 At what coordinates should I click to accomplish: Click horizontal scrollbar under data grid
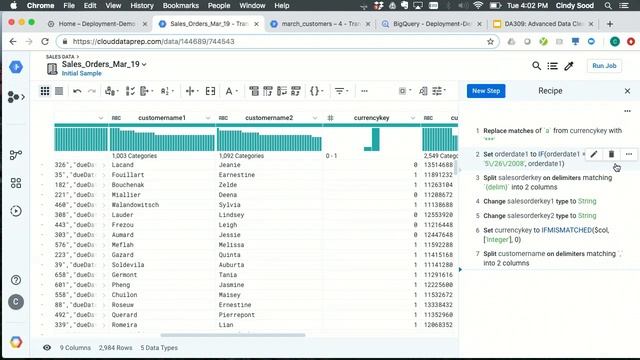(233, 335)
